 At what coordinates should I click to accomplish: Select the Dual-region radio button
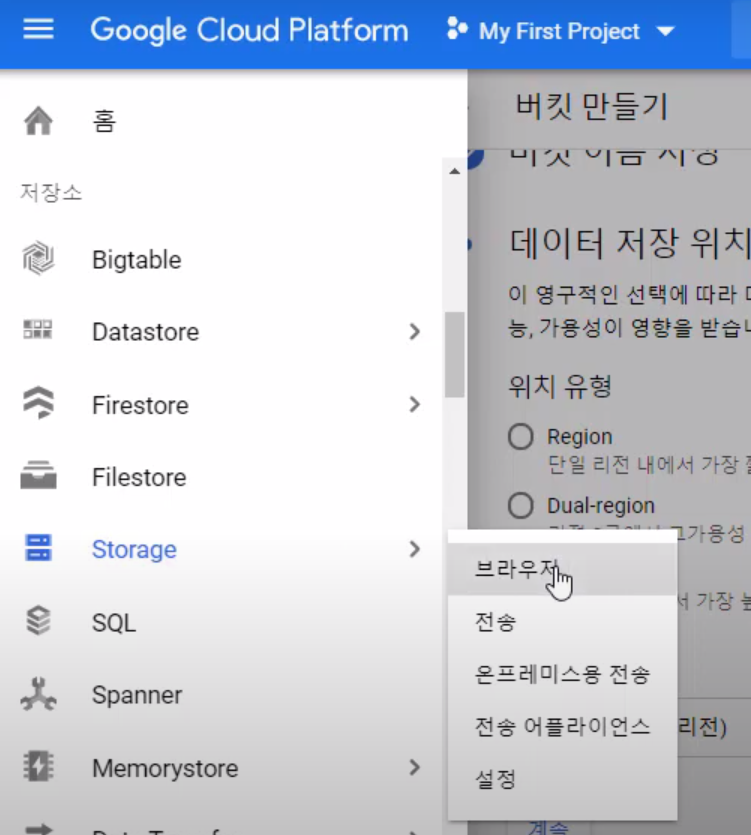pos(520,505)
